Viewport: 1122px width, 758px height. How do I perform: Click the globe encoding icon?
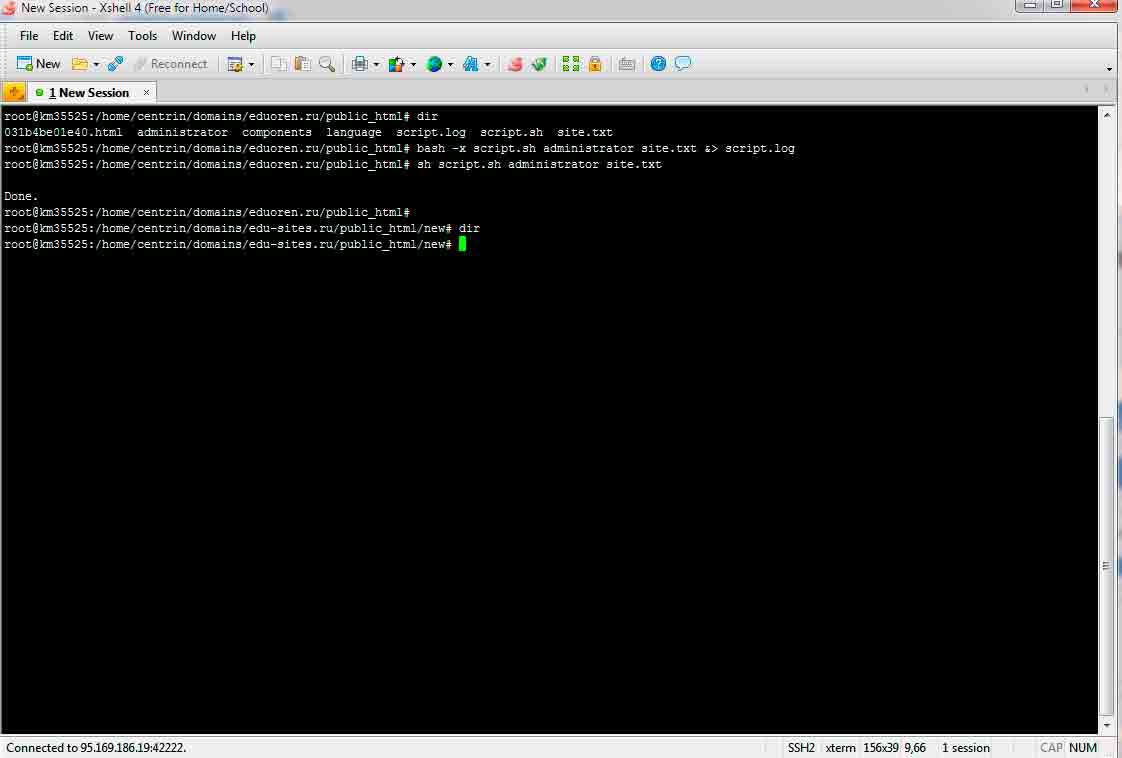434,64
